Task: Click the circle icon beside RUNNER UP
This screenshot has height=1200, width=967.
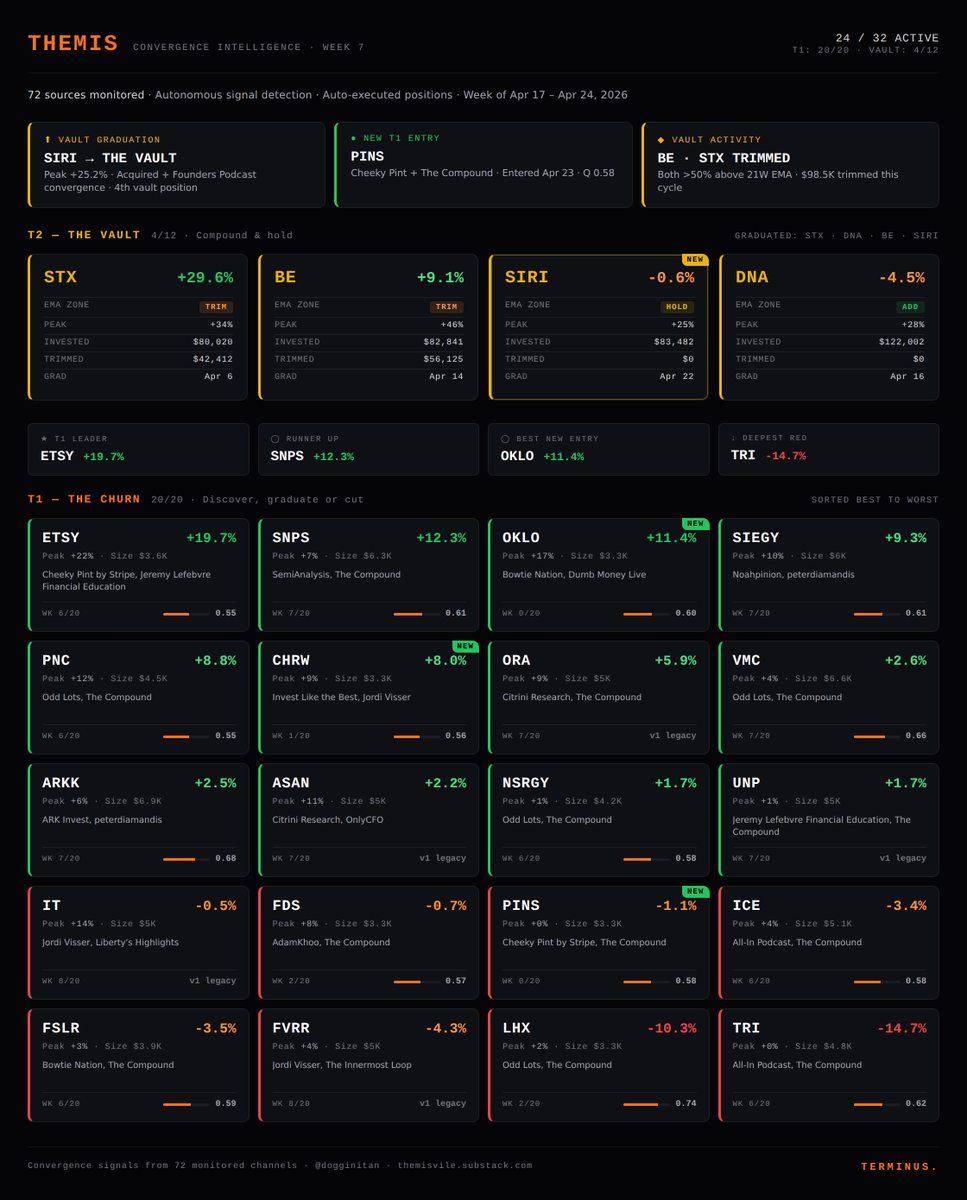Action: click(x=275, y=439)
